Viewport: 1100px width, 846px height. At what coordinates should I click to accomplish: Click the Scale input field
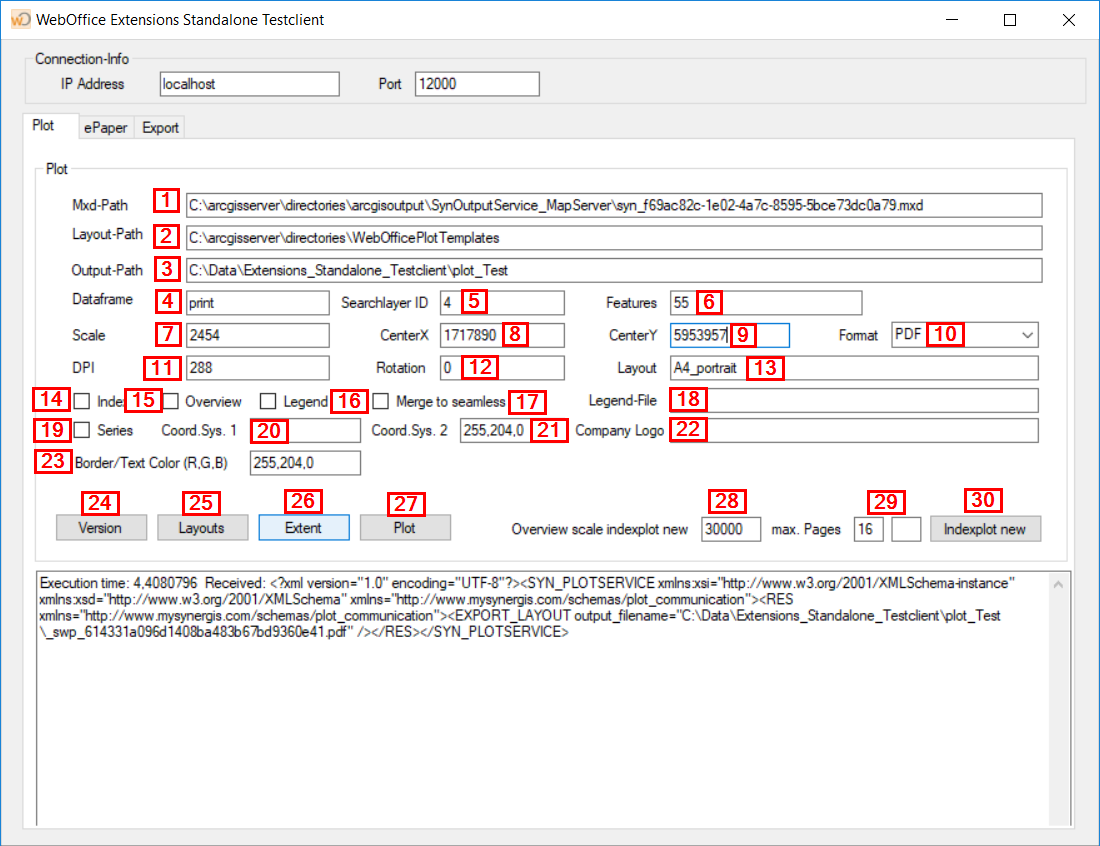click(260, 335)
